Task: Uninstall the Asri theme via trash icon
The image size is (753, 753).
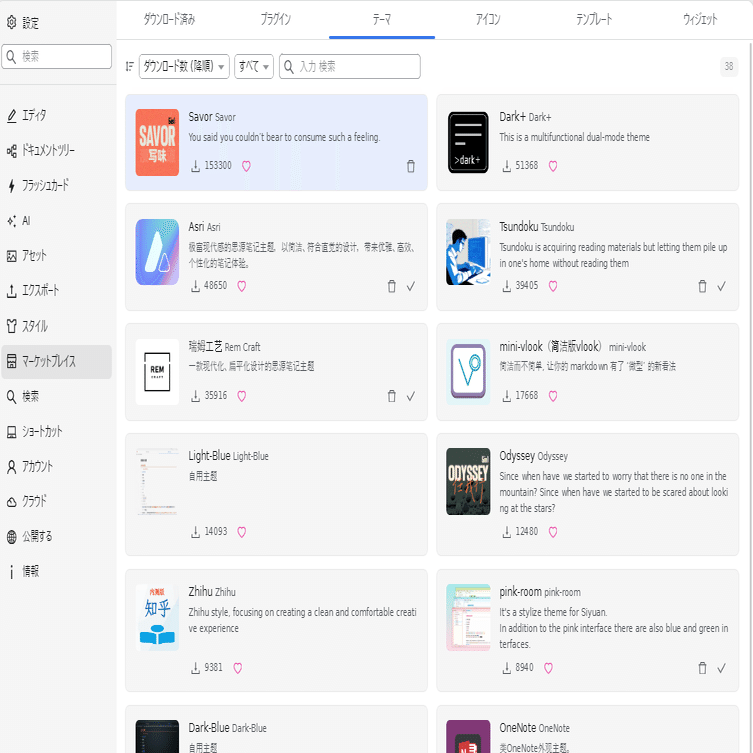Action: (x=391, y=286)
